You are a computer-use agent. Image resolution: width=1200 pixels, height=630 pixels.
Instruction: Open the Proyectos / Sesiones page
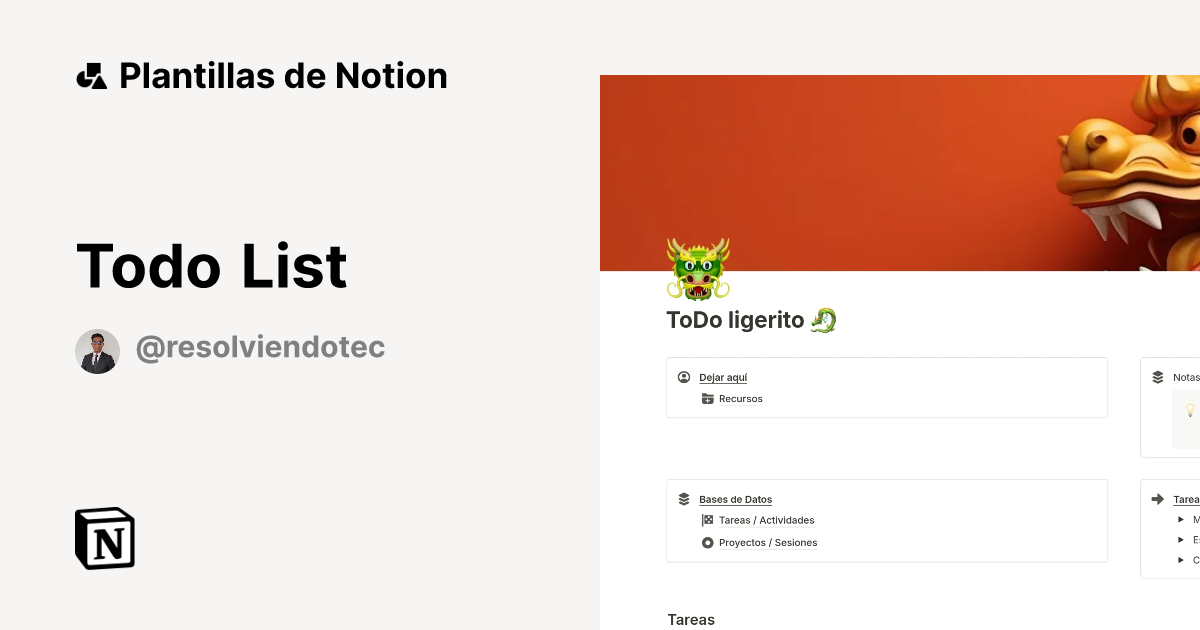768,542
